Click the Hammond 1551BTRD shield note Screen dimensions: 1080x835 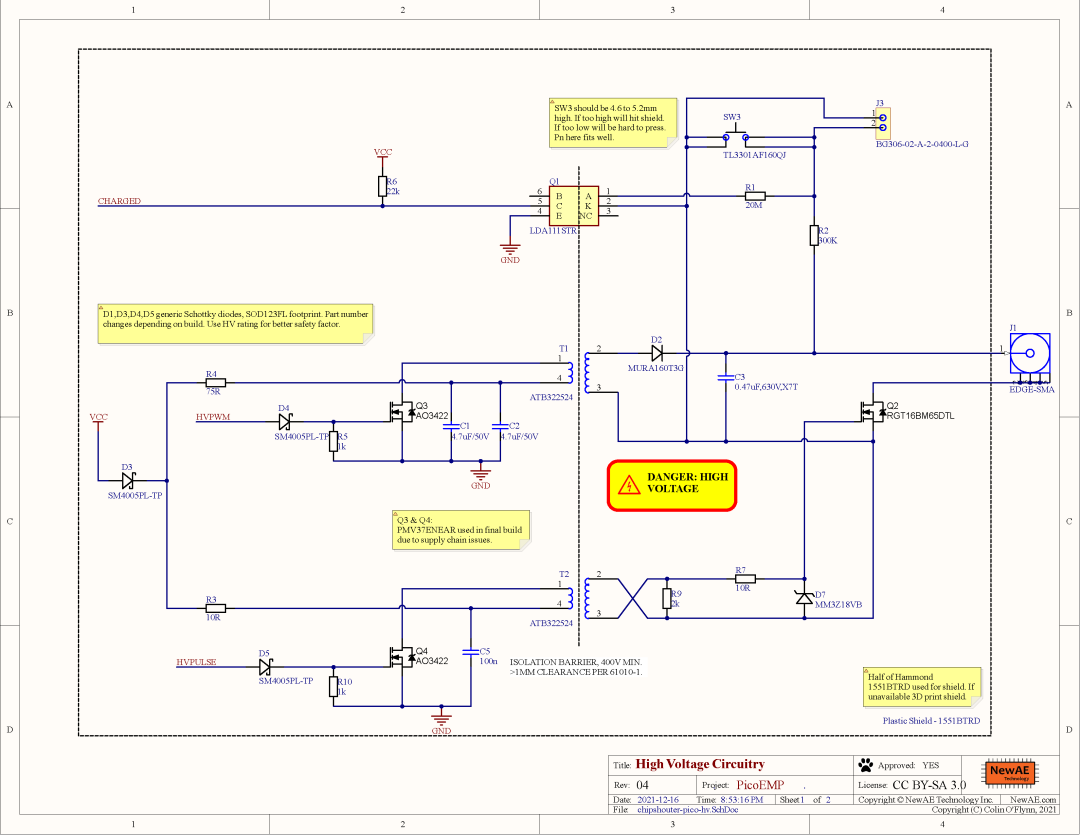(922, 687)
